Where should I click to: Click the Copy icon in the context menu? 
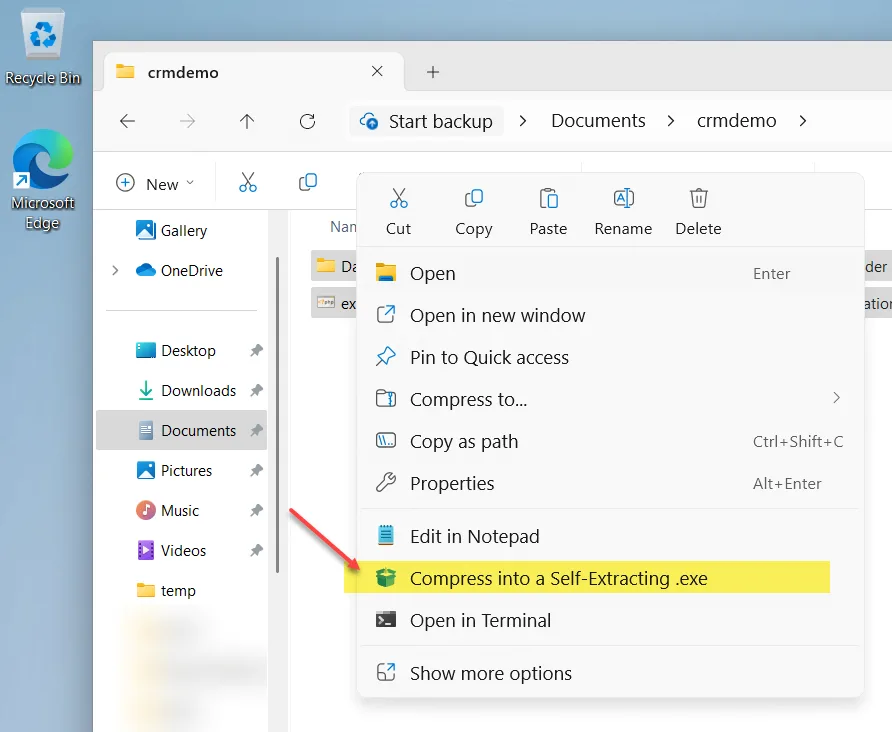click(x=473, y=199)
